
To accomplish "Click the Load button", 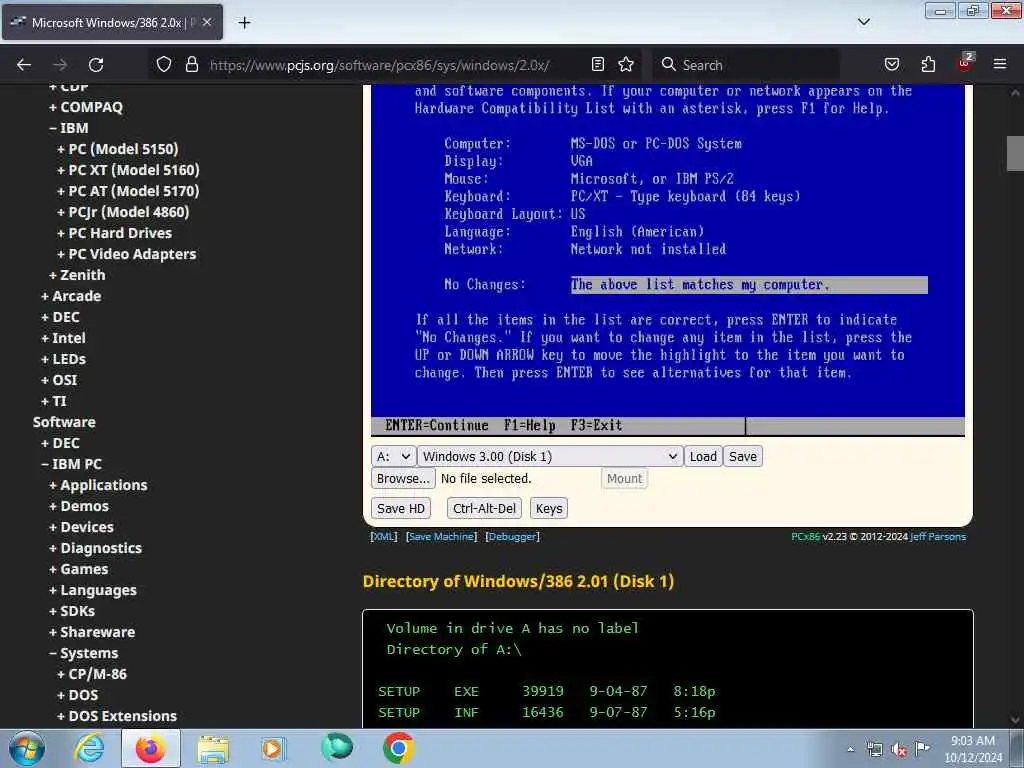I will pyautogui.click(x=703, y=456).
